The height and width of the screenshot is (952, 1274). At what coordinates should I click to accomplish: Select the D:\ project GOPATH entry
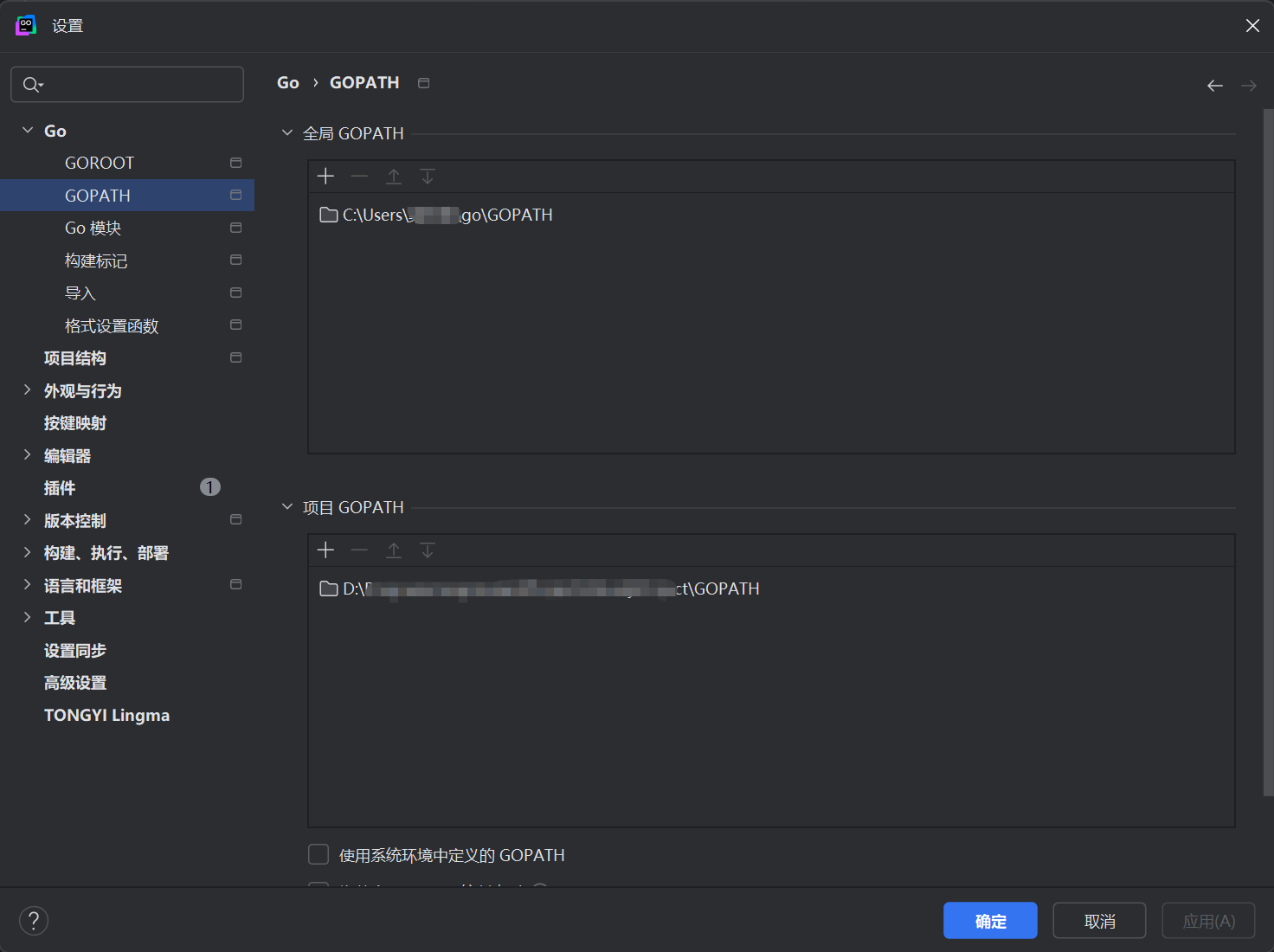coord(770,589)
